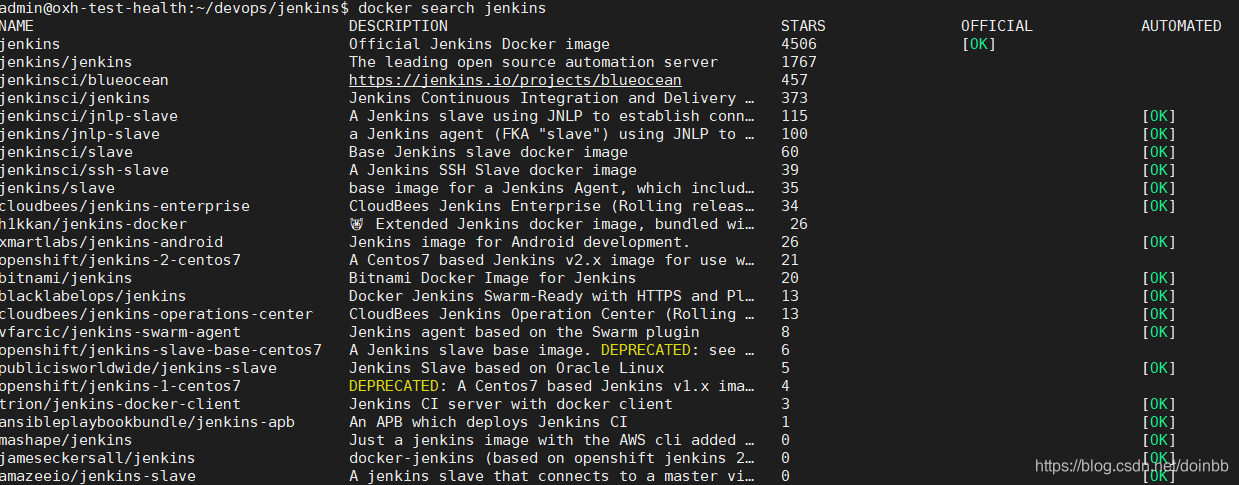Click the NAME column header
The height and width of the screenshot is (485, 1239).
[x=17, y=26]
